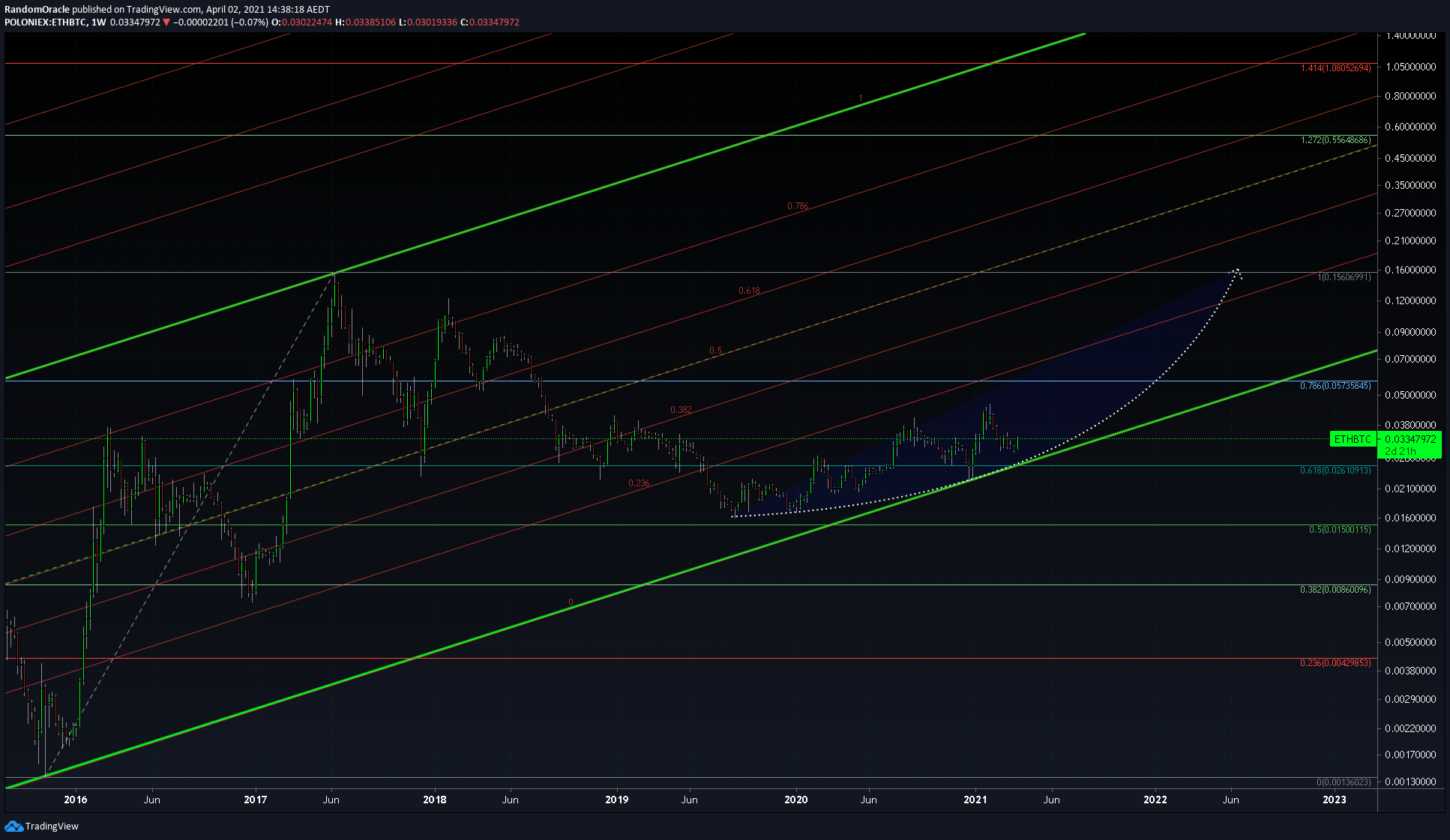This screenshot has width=1450, height=840.
Task: Click the 0.16000000 price axis tick
Action: (x=1411, y=270)
